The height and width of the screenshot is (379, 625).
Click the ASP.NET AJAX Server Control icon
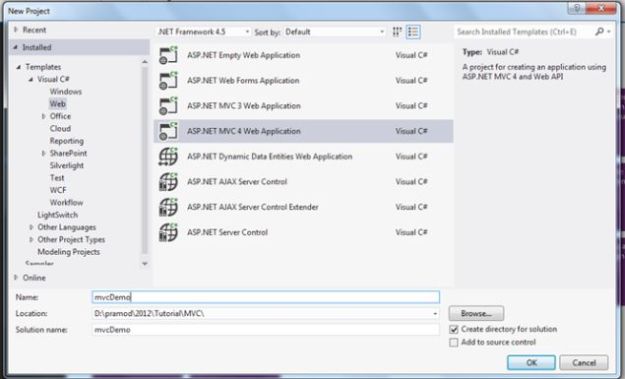pyautogui.click(x=168, y=182)
